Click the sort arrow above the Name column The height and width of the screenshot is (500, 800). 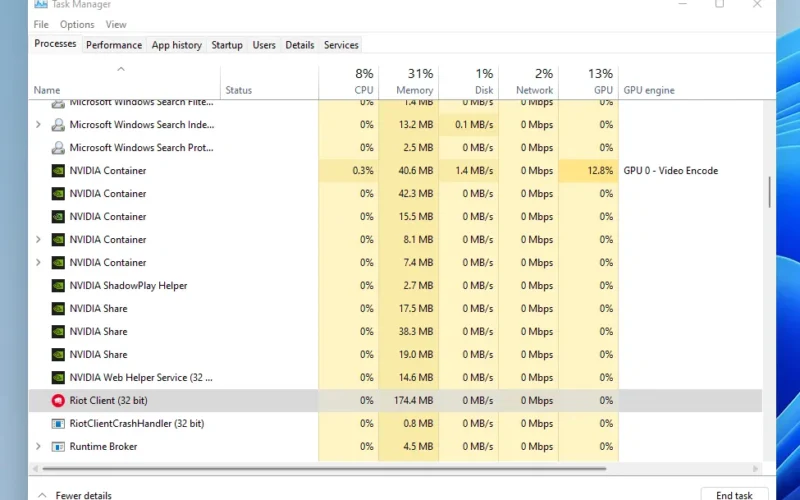pos(121,69)
